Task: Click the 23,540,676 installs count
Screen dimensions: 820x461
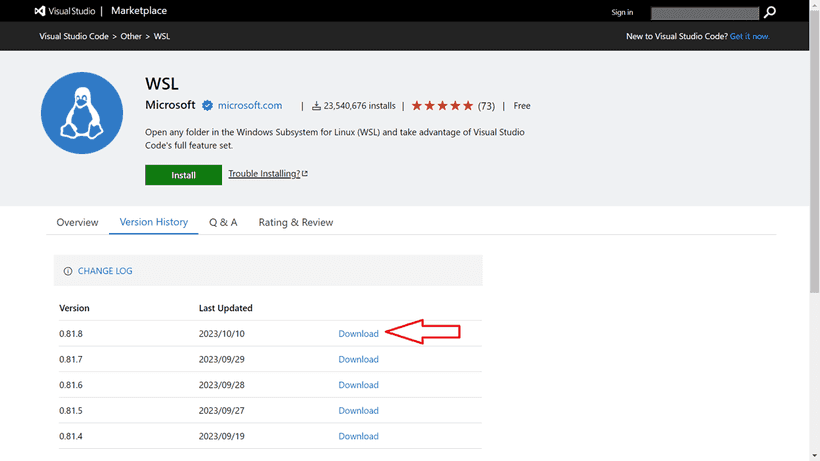Action: pyautogui.click(x=354, y=106)
